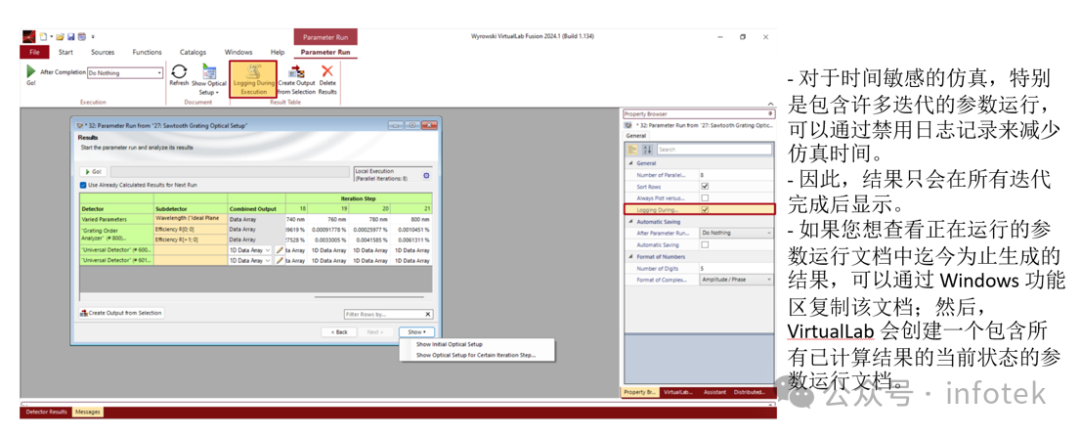The height and width of the screenshot is (436, 1080).
Task: Click the save disk icon in quick access toolbar
Action: coord(70,37)
